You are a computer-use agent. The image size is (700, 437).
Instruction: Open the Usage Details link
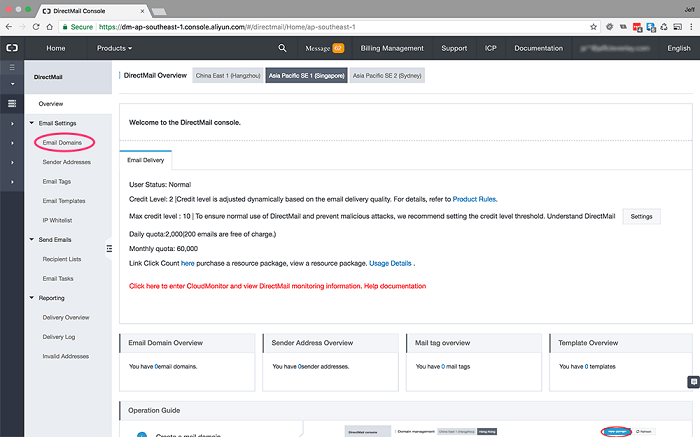coord(390,263)
